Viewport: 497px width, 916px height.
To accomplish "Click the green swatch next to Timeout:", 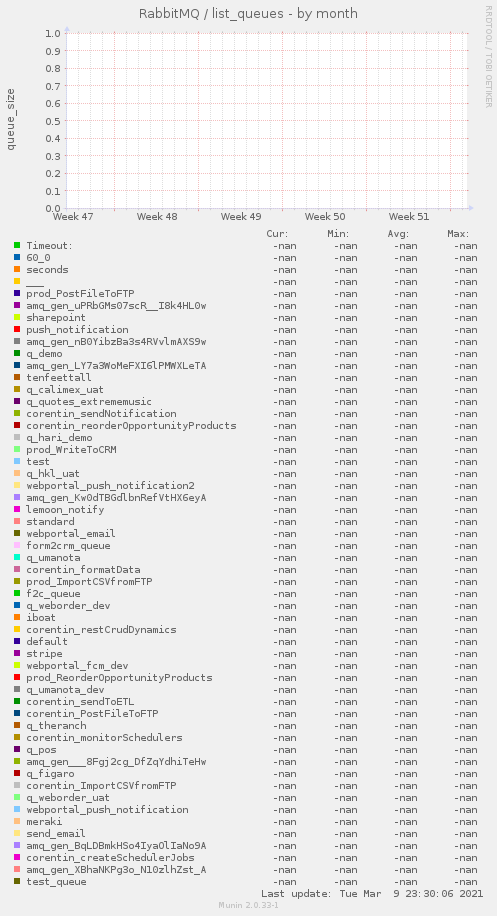I will pos(17,245).
